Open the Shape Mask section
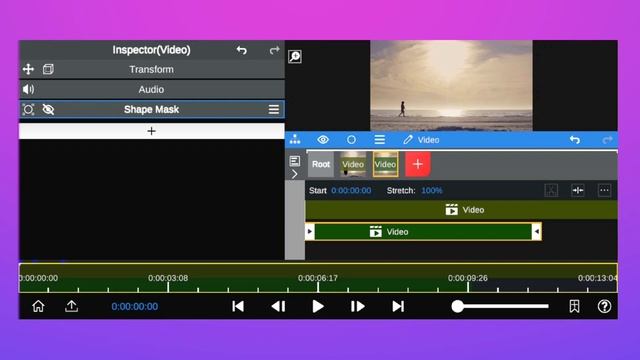Image resolution: width=640 pixels, height=360 pixels. coord(151,109)
